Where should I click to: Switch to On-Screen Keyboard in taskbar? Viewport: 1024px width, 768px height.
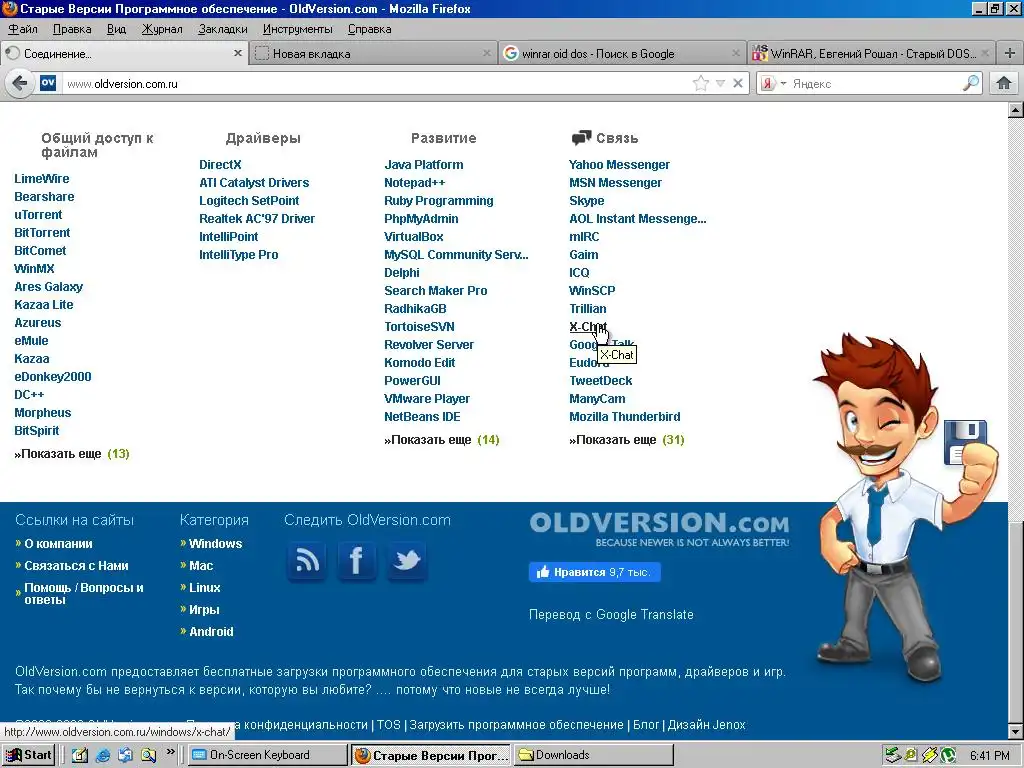(268, 755)
